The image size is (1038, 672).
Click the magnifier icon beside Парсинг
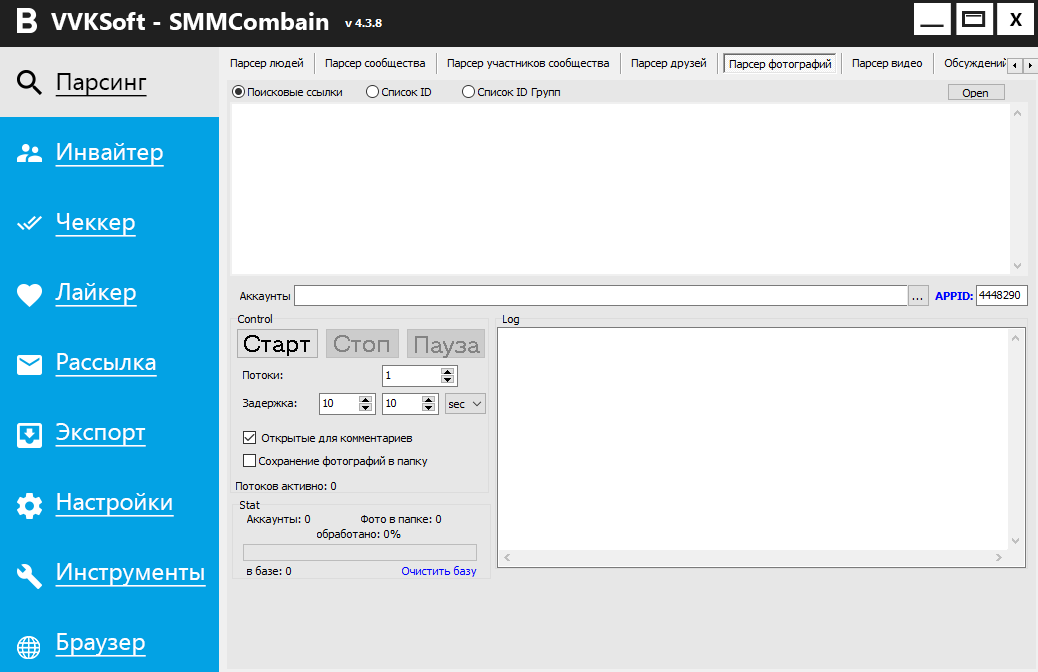30,82
